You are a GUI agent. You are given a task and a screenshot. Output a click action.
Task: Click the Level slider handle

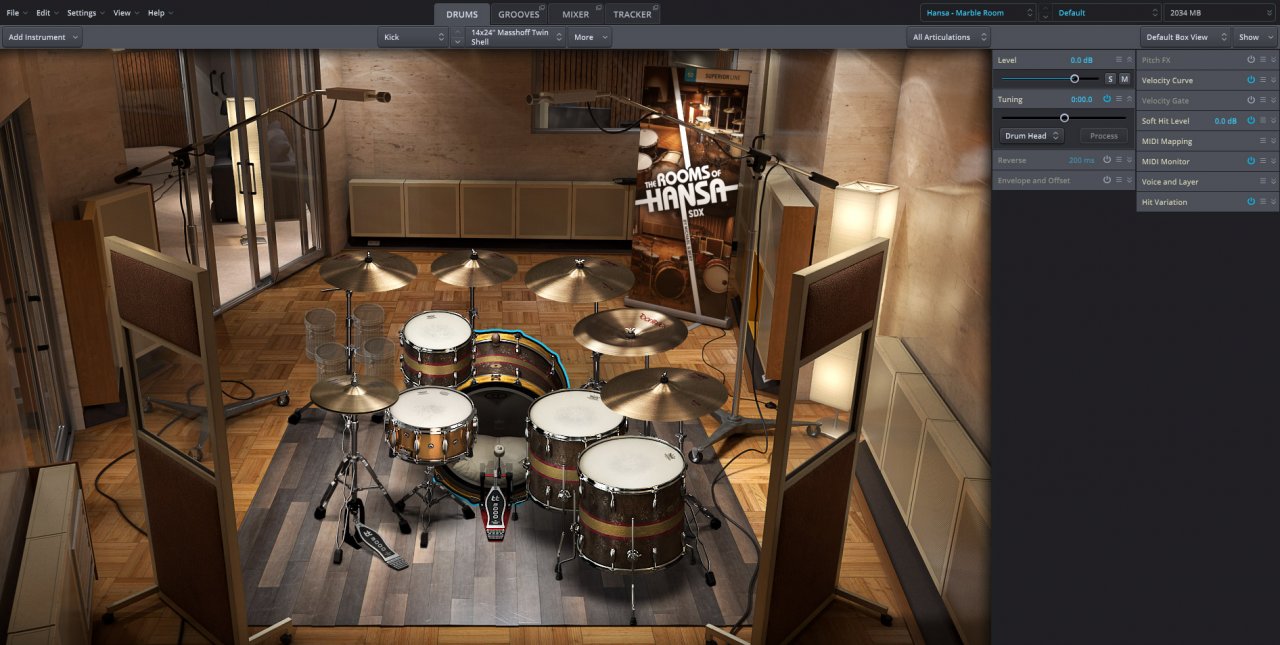tap(1075, 79)
